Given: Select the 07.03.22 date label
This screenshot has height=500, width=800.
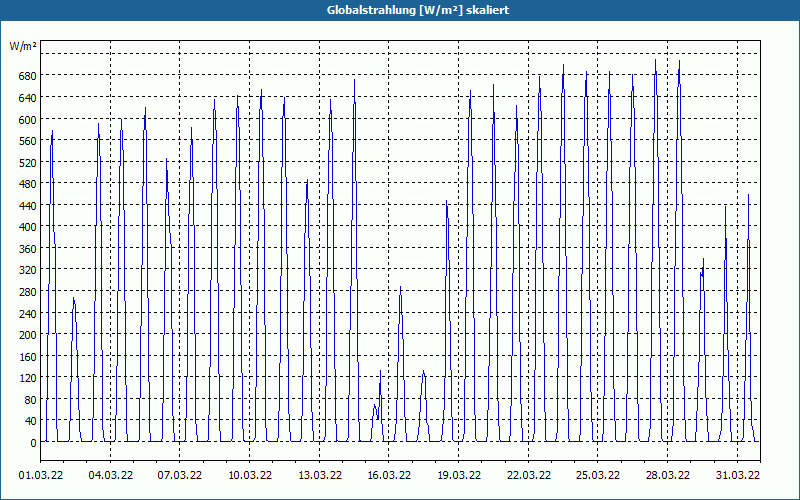Looking at the screenshot, I should click(180, 476).
